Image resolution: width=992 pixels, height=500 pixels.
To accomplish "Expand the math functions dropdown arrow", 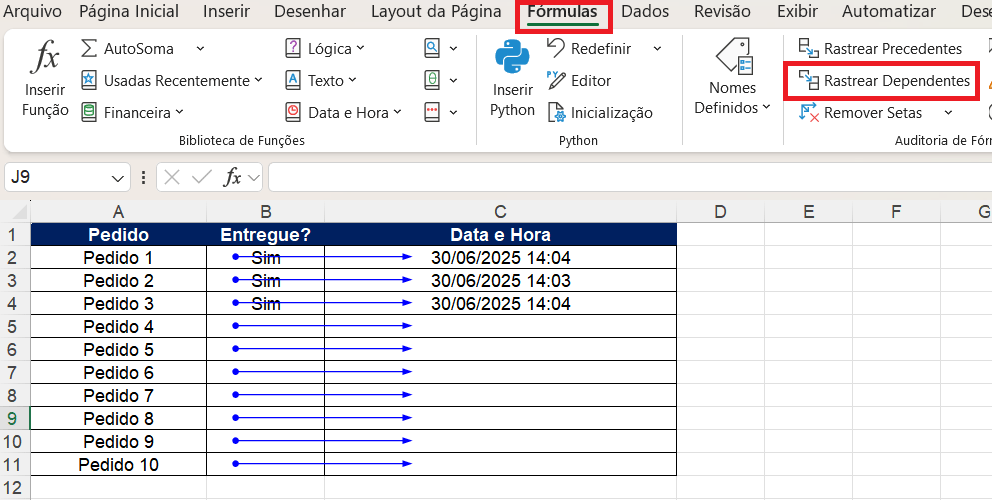I will point(454,80).
